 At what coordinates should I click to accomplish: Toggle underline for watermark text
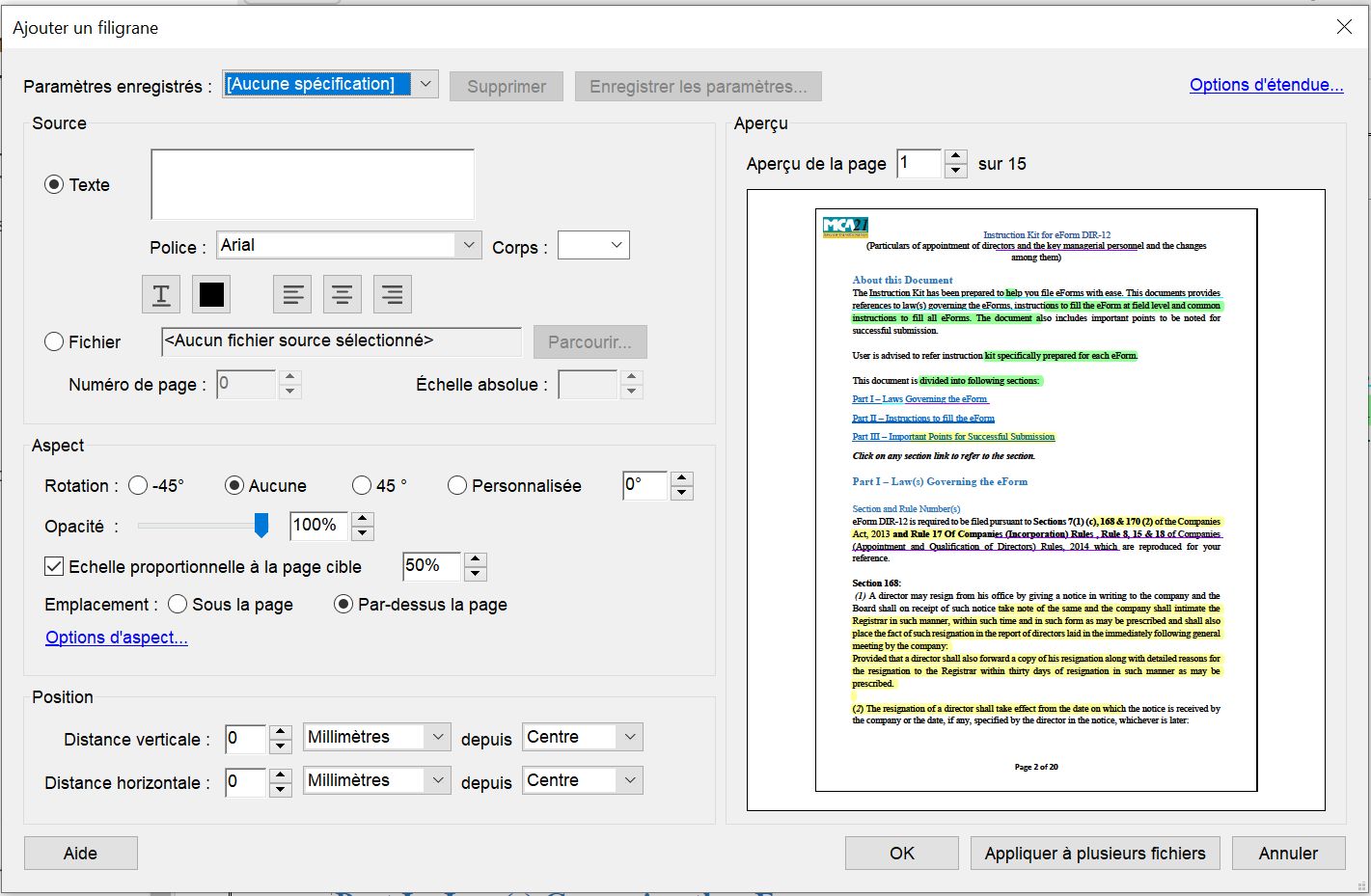[x=161, y=295]
